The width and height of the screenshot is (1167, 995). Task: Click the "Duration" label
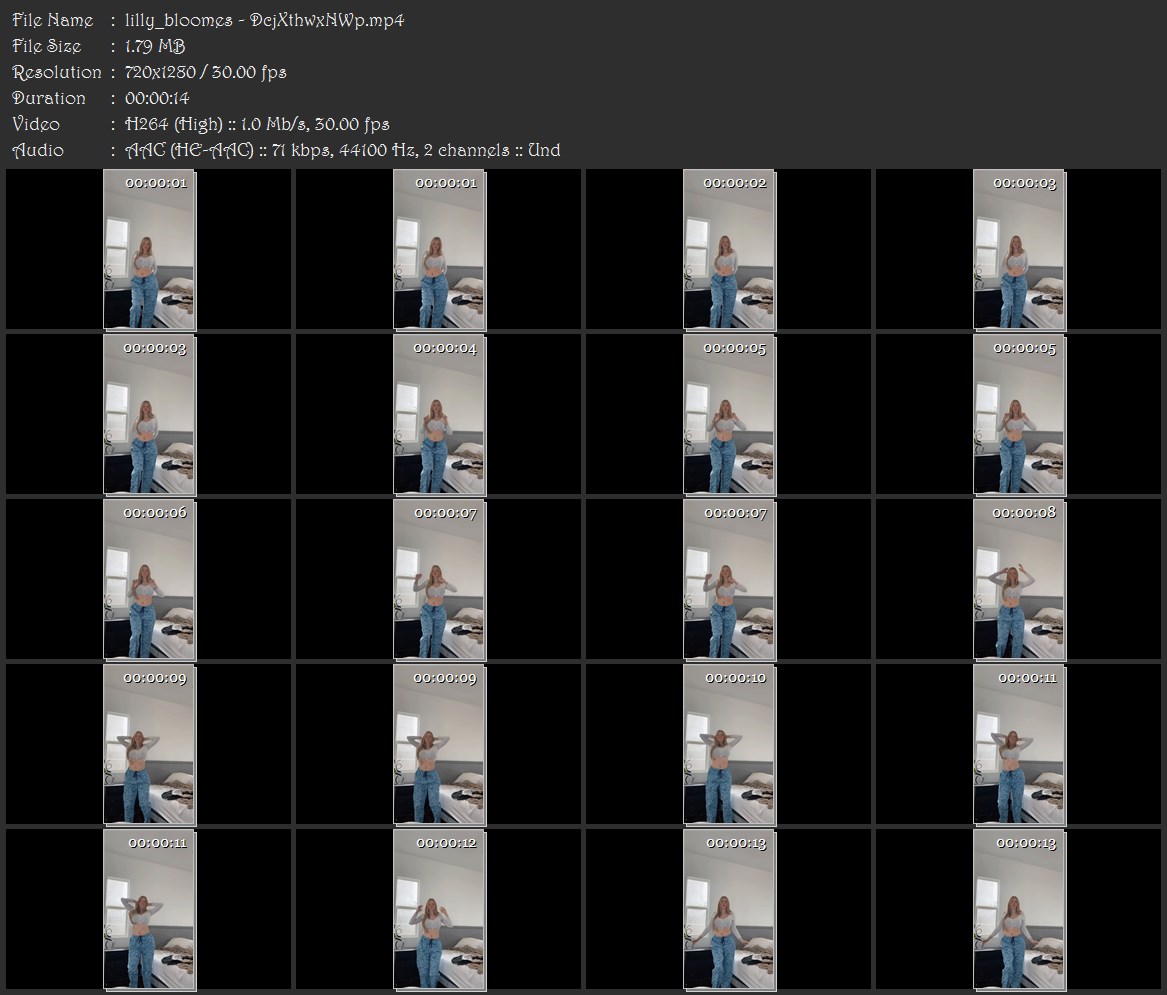(49, 98)
